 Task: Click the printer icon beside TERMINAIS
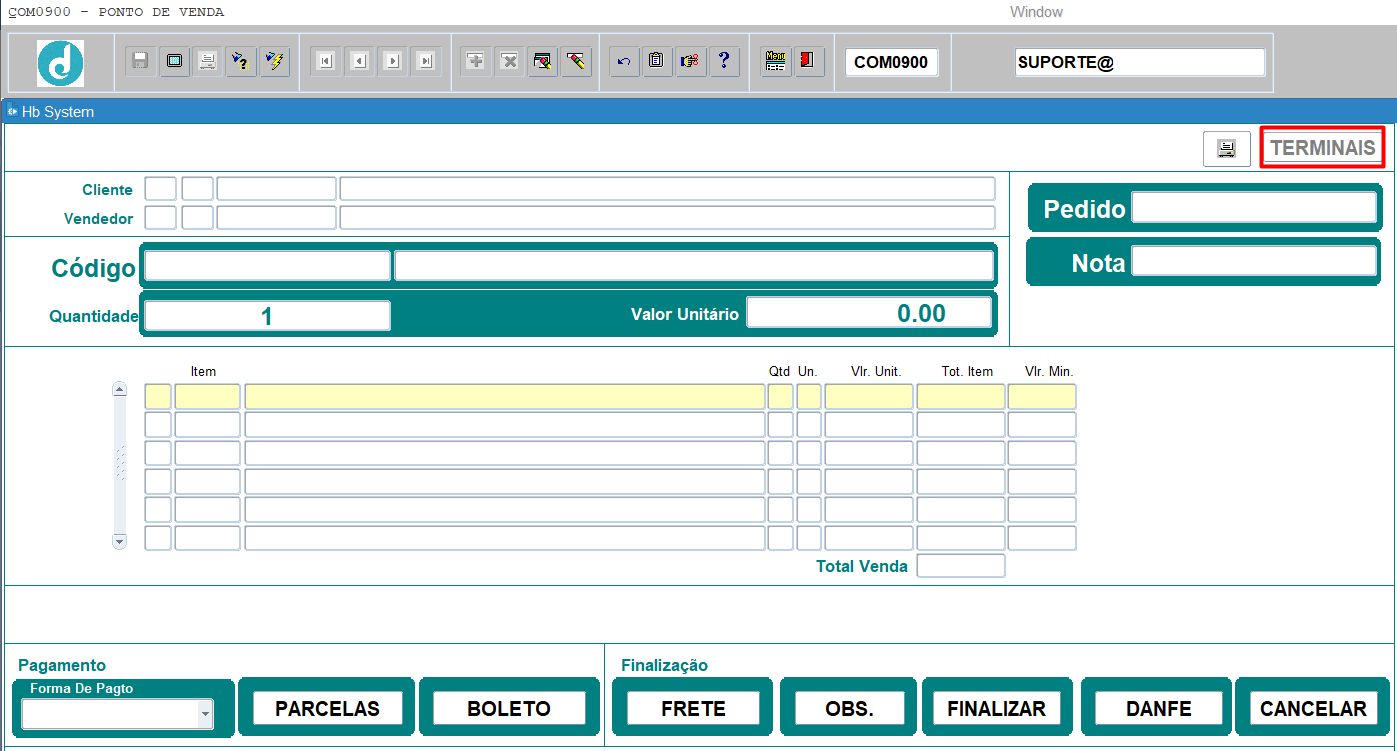pos(1227,149)
